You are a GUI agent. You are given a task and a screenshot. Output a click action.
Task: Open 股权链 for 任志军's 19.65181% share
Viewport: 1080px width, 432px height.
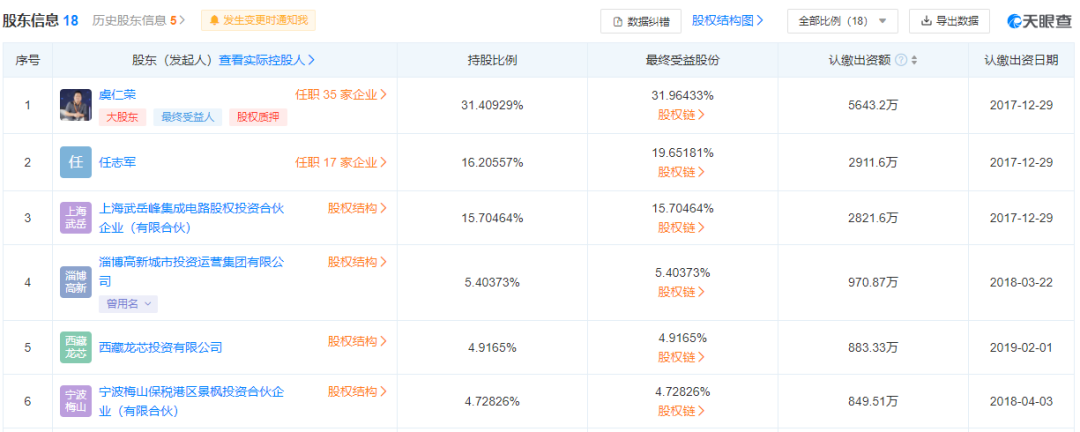pos(681,171)
